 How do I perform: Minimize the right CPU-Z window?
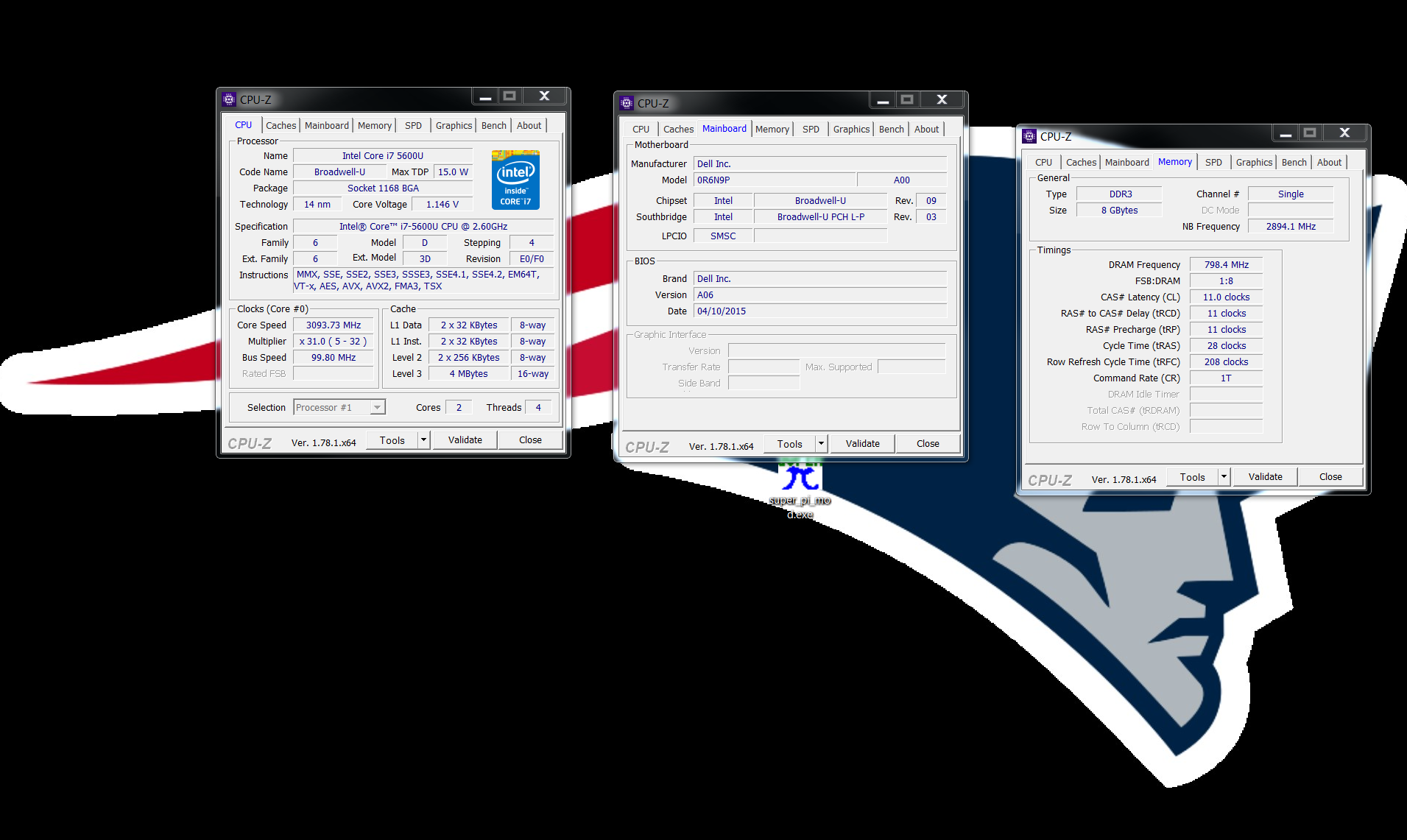pos(1286,133)
